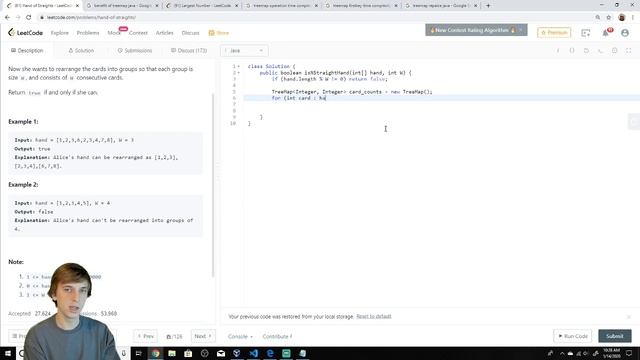Expand the Console panel dropdown
The width and height of the screenshot is (640, 360).
pyautogui.click(x=240, y=336)
